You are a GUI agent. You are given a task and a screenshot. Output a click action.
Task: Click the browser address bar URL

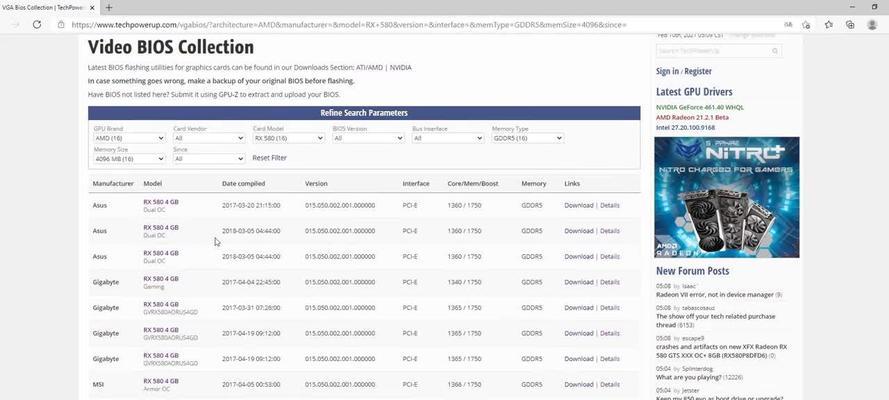click(349, 25)
